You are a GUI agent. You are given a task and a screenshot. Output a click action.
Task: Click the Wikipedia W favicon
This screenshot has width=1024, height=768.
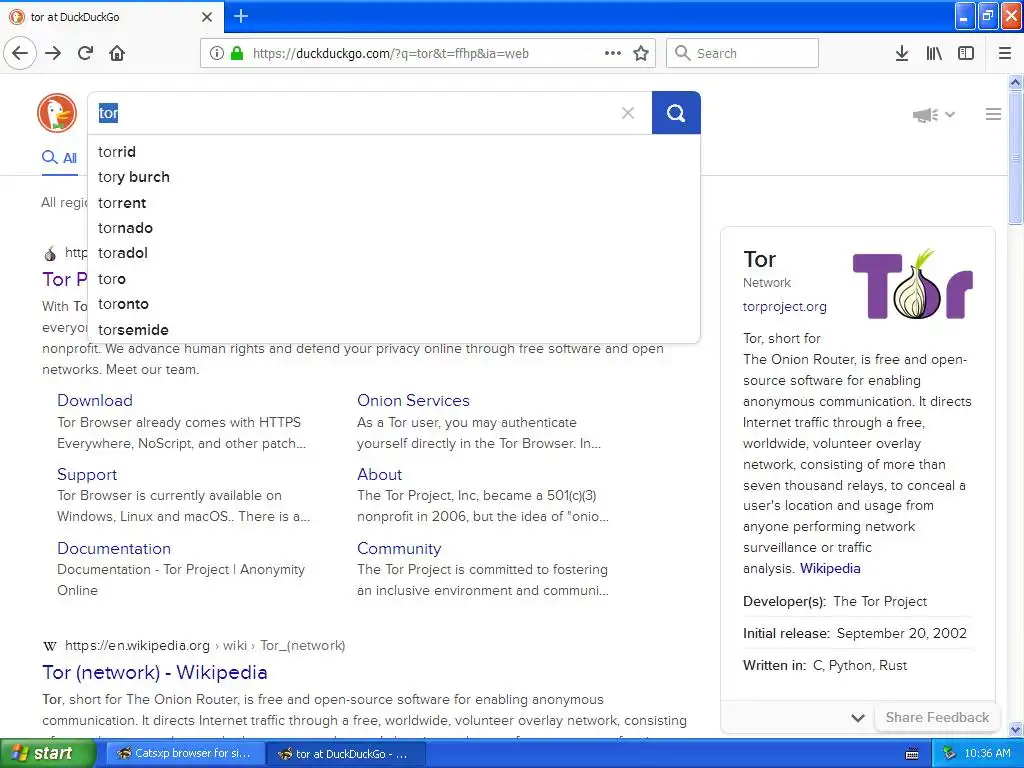pyautogui.click(x=50, y=646)
